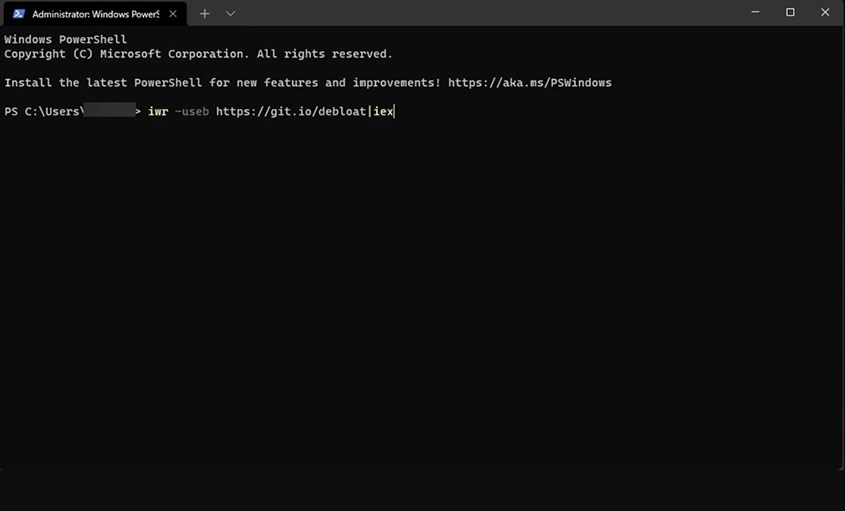Expand the new tab profile dropdown chevron

[x=230, y=14]
